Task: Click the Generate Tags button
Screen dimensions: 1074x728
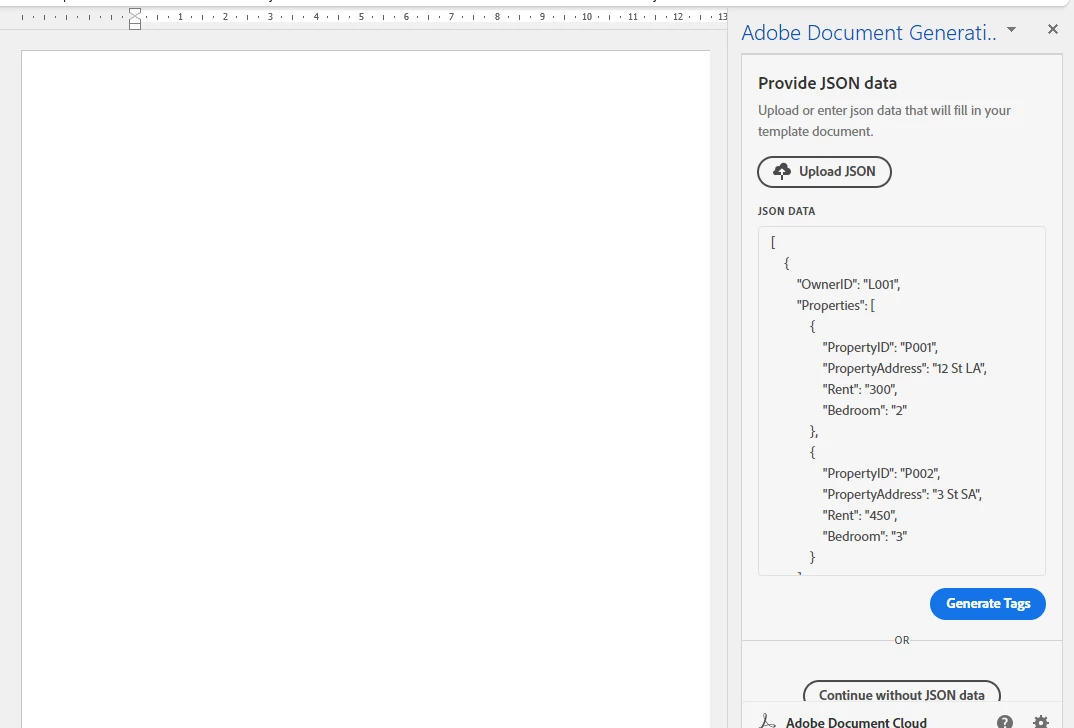Action: [988, 603]
